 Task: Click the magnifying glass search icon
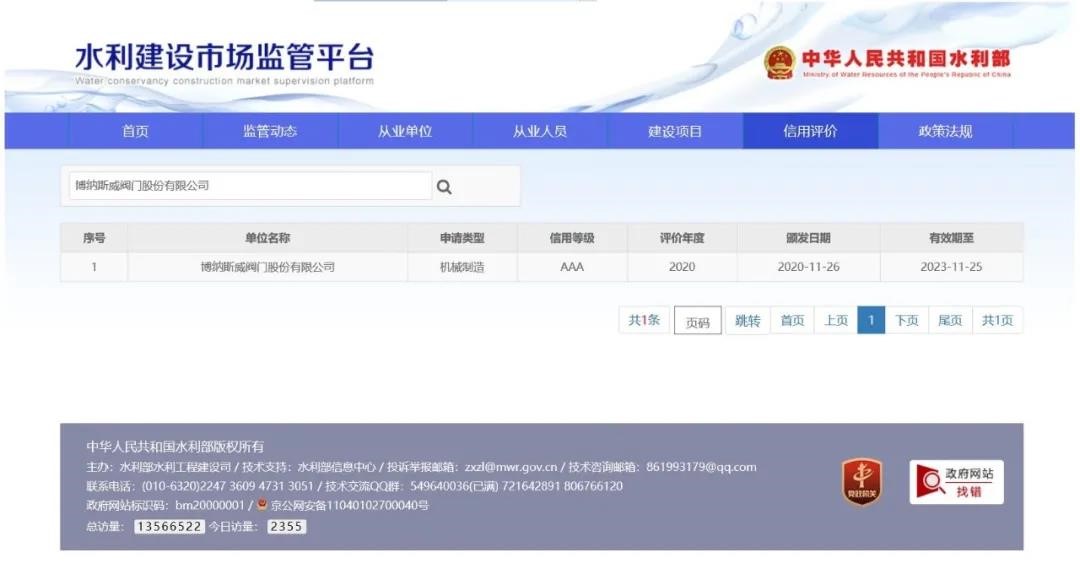pos(445,186)
